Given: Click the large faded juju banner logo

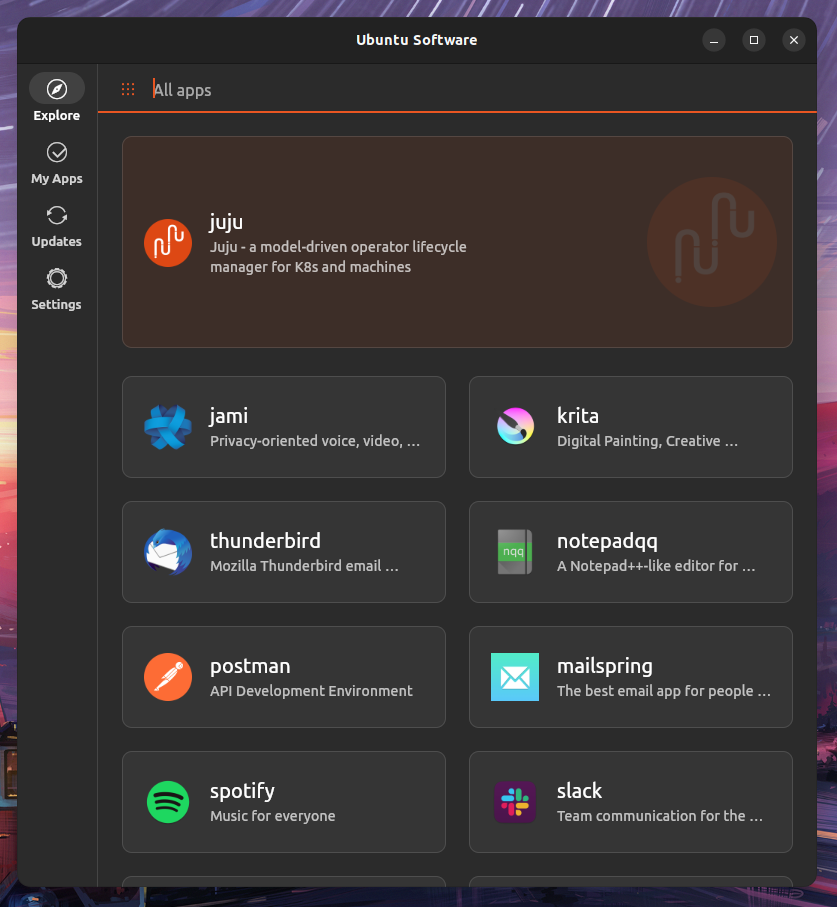Looking at the screenshot, I should pos(712,242).
